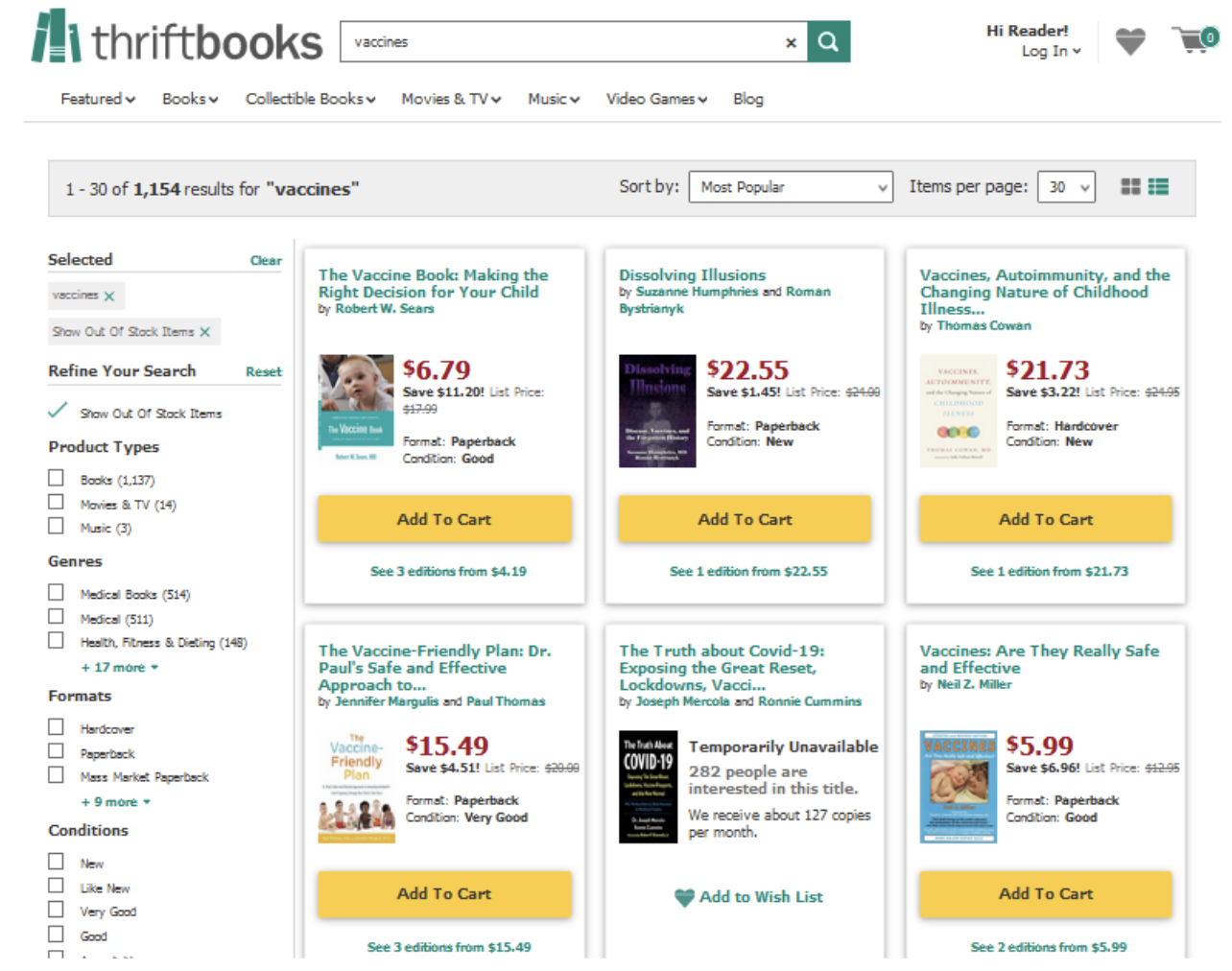The width and height of the screenshot is (1232, 971).
Task: Switch to list view layout
Action: coord(1158,187)
